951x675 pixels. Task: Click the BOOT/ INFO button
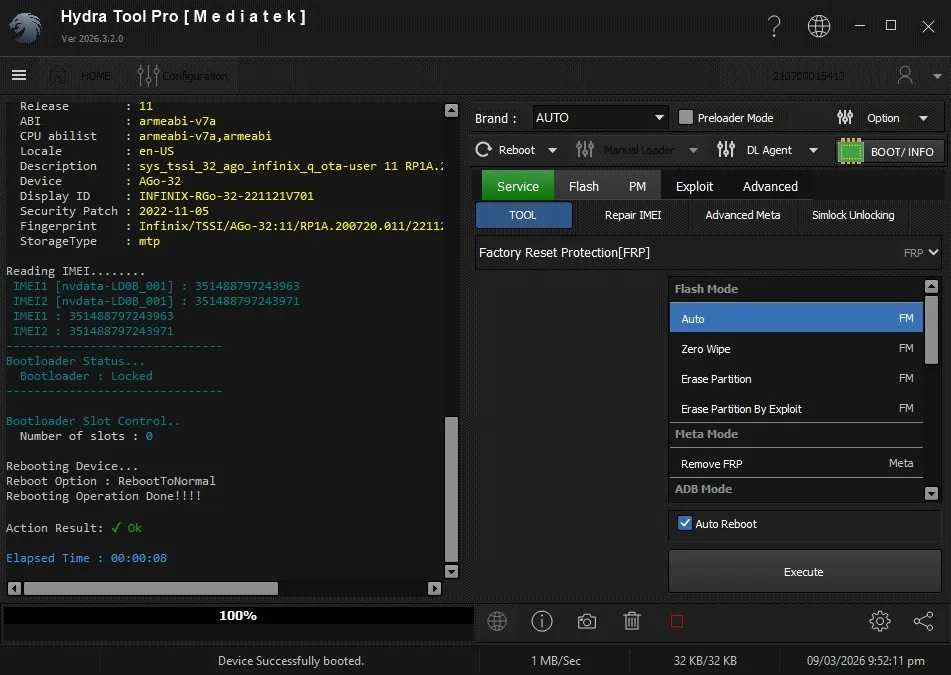[890, 151]
